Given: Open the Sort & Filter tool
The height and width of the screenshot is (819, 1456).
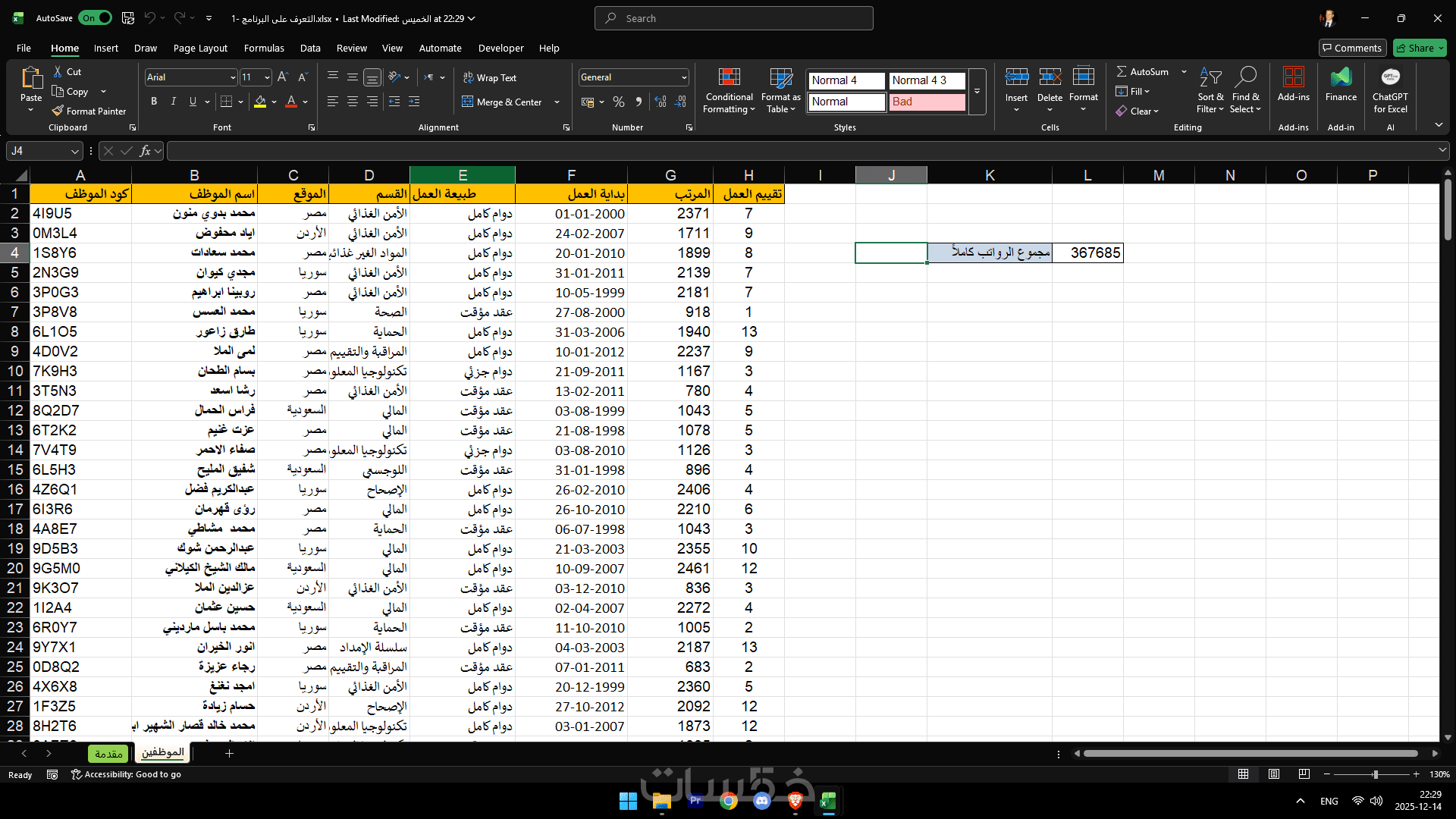Looking at the screenshot, I should point(1210,78).
